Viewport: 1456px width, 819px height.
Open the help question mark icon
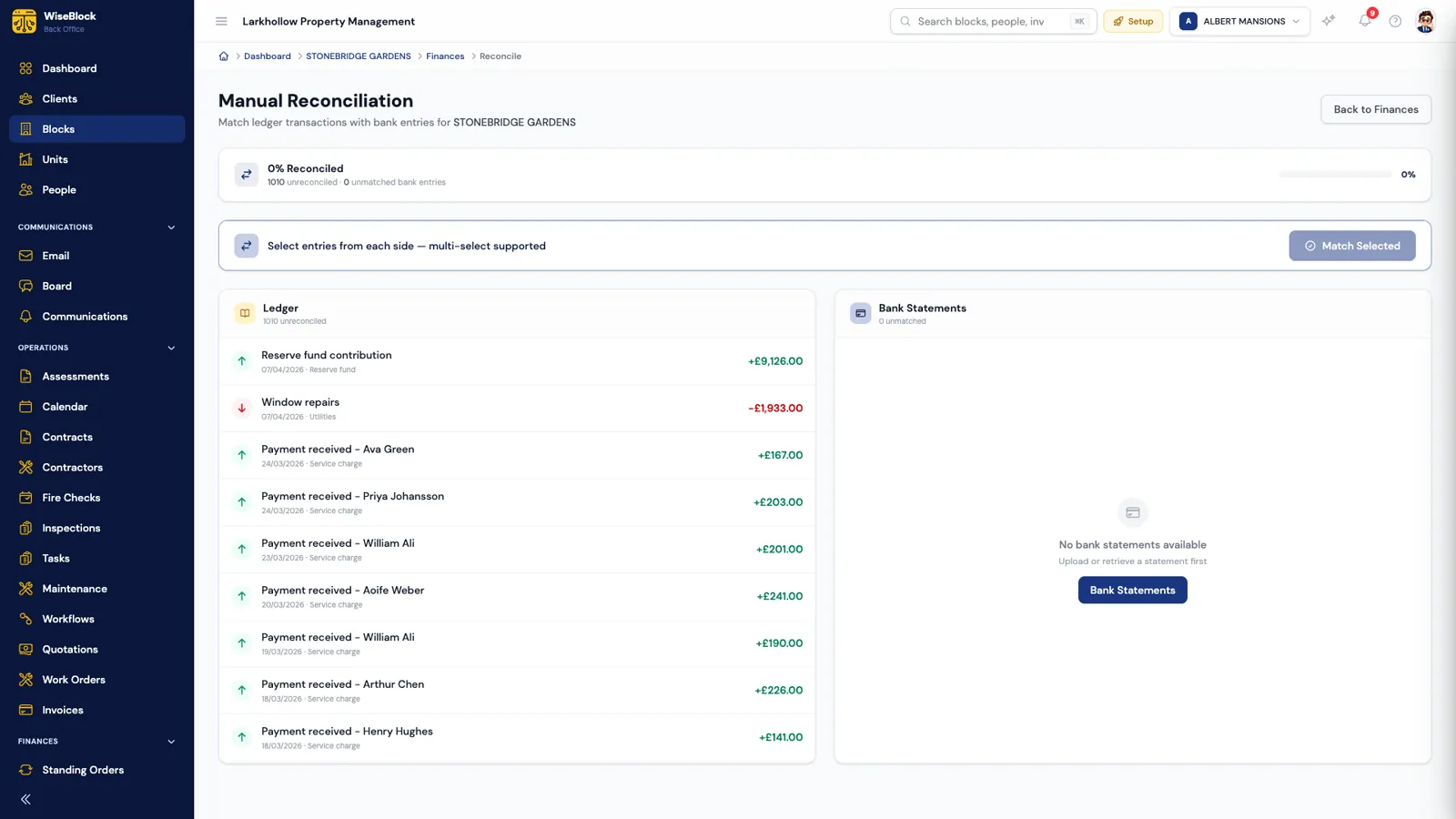tap(1395, 21)
